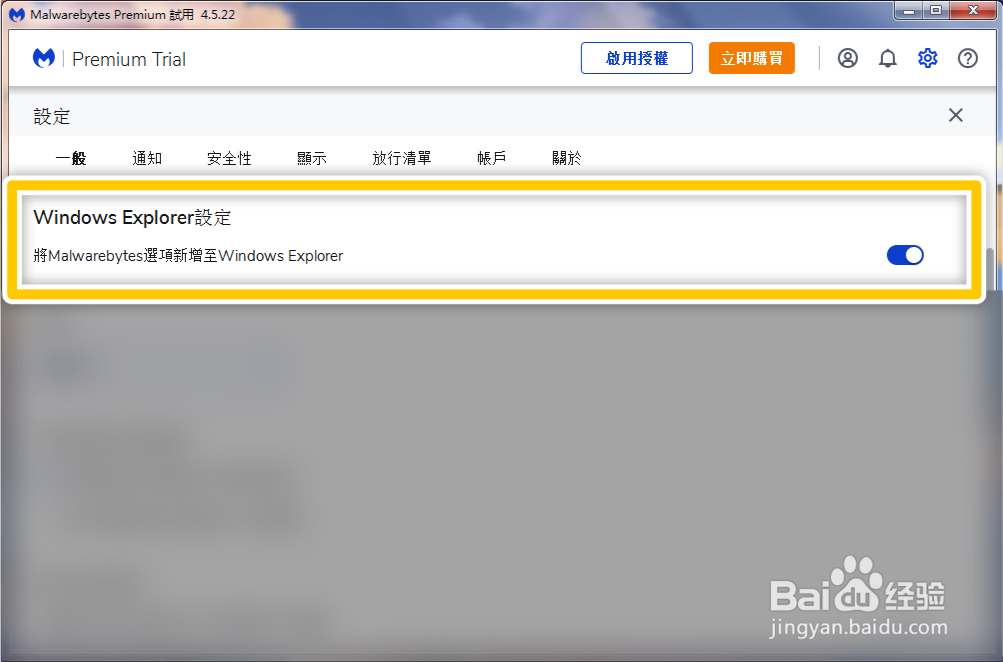
Task: Switch to the 顯示 tab
Action: point(312,158)
